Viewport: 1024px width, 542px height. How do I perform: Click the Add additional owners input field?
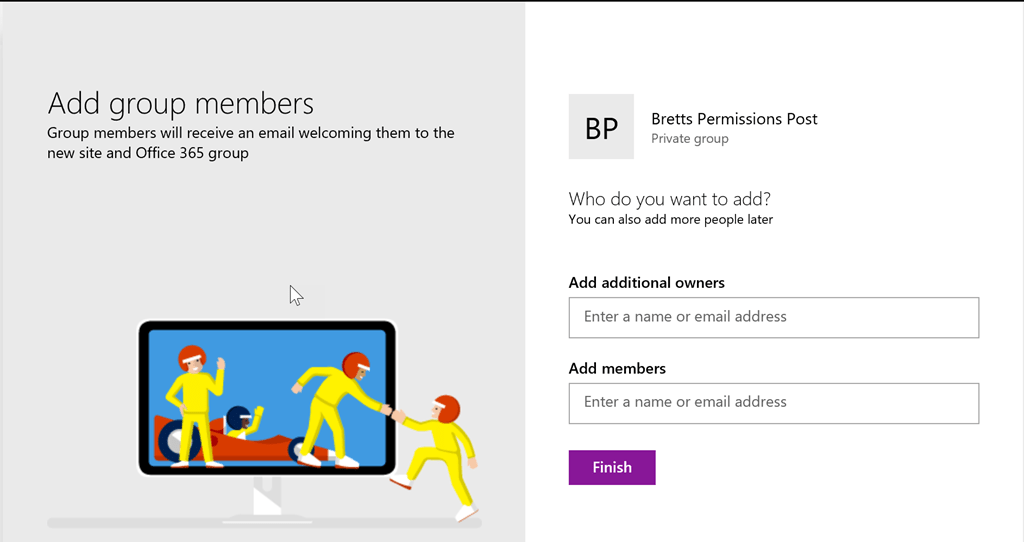773,317
